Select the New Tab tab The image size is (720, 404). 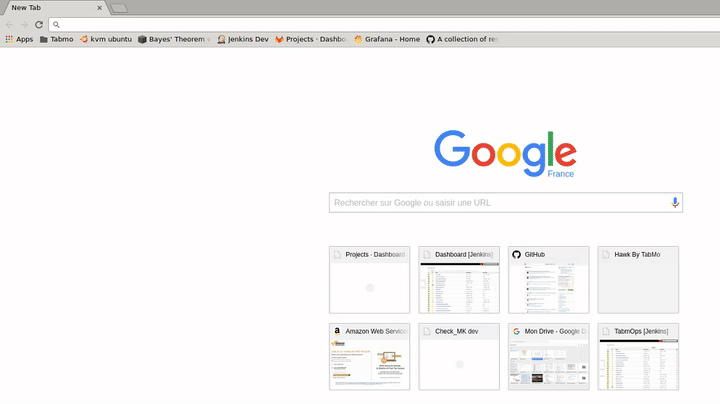[52, 7]
